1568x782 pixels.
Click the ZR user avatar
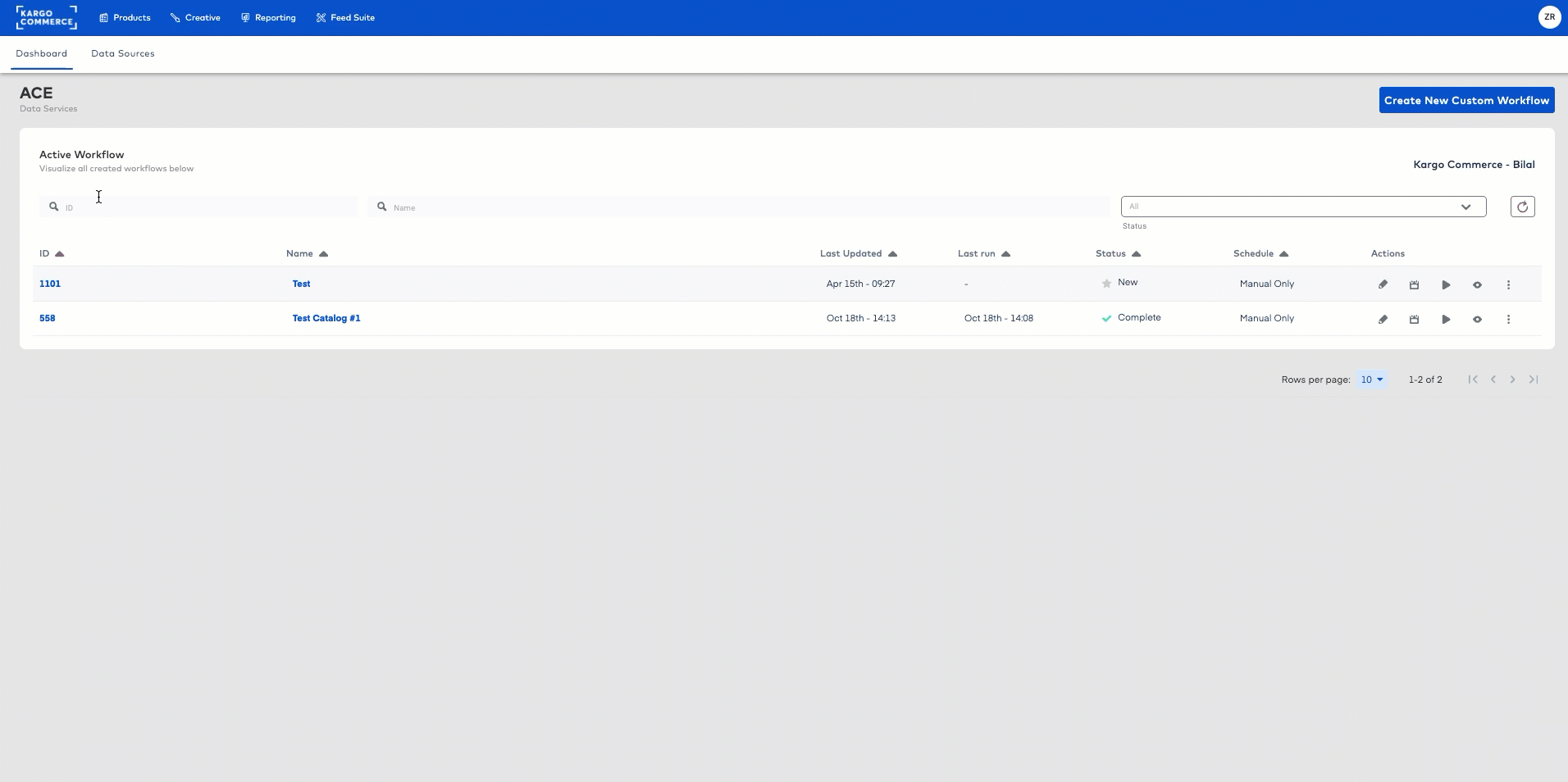(x=1550, y=16)
